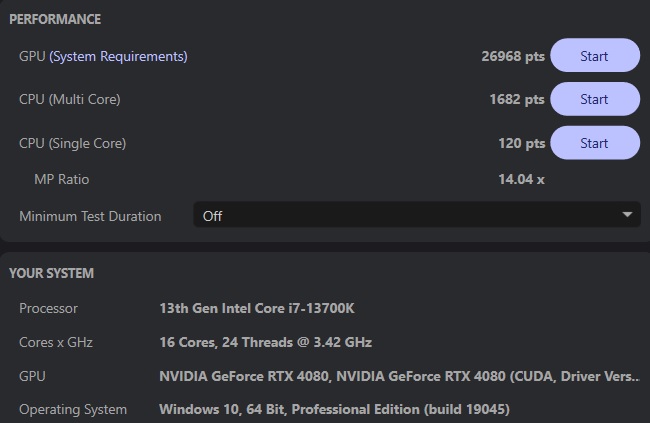Start the CPU Single Core test
The height and width of the screenshot is (423, 650).
[594, 143]
